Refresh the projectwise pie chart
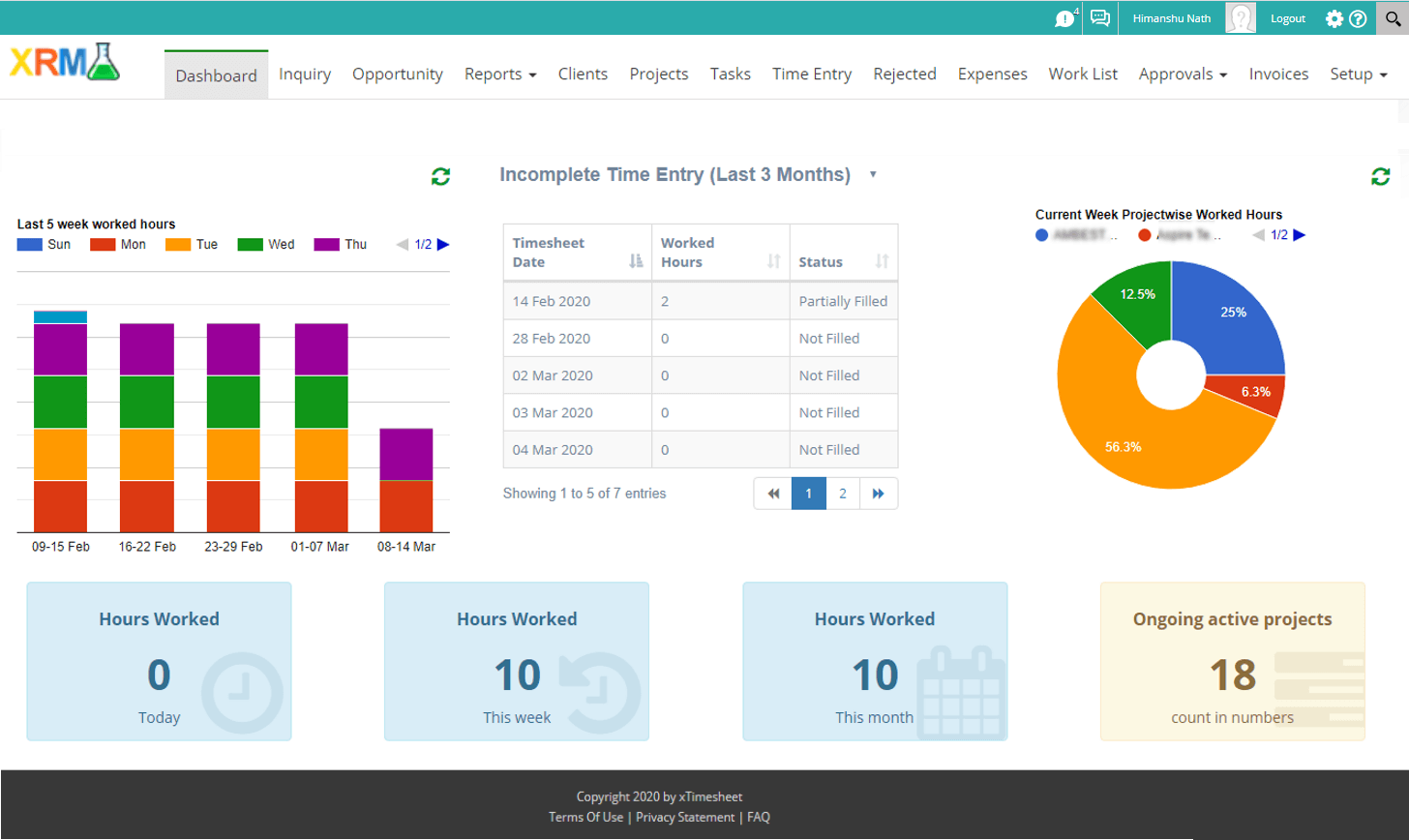Image resolution: width=1409 pixels, height=840 pixels. coord(1380,176)
